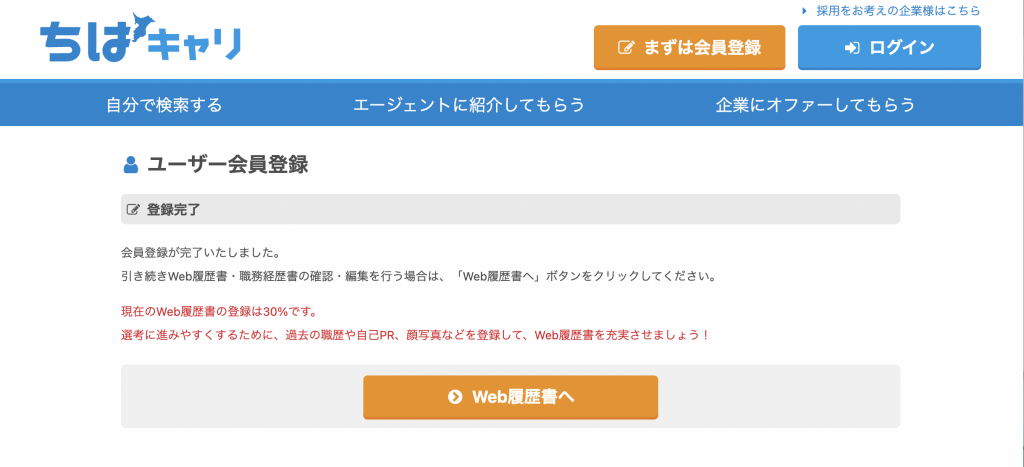Open the 採用をお考えの企業様はこちら link
The width and height of the screenshot is (1024, 467).
coord(898,11)
